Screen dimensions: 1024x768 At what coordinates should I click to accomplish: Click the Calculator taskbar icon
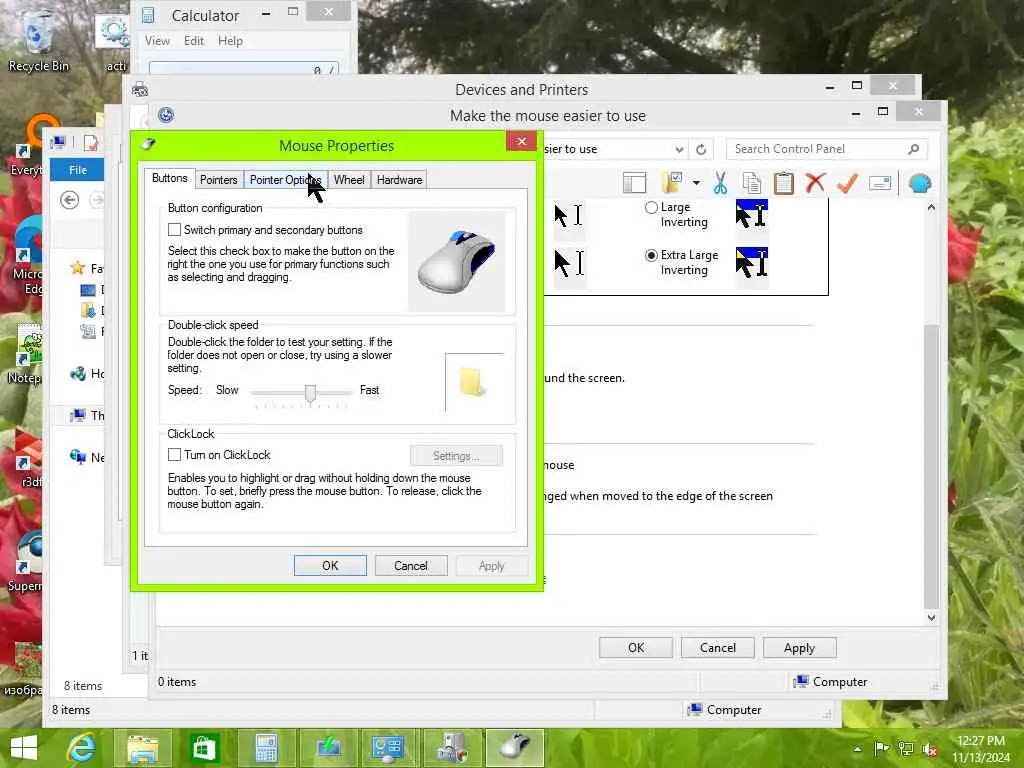pos(266,748)
